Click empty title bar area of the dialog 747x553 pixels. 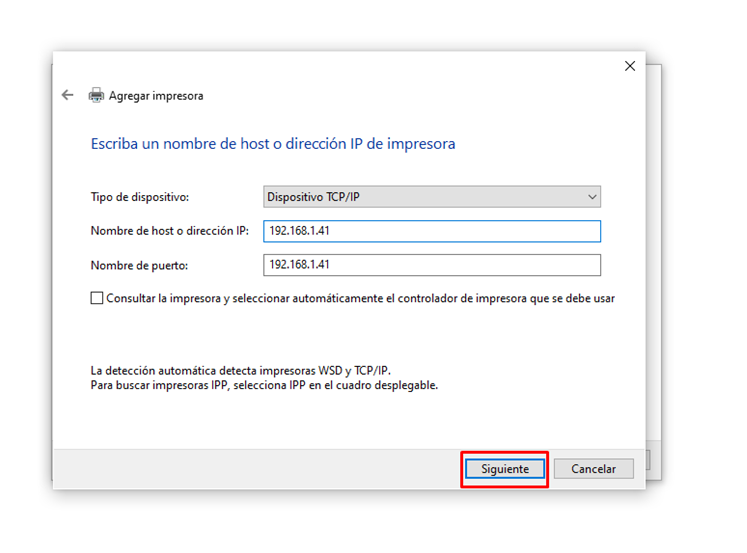pos(350,66)
